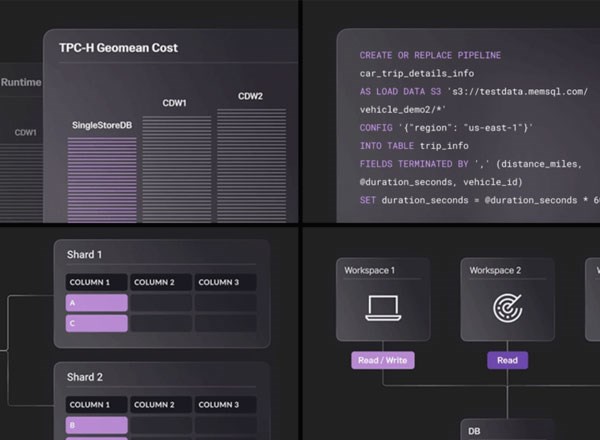Click the laptop icon in Workspace 1
The image size is (600, 440).
click(x=382, y=307)
